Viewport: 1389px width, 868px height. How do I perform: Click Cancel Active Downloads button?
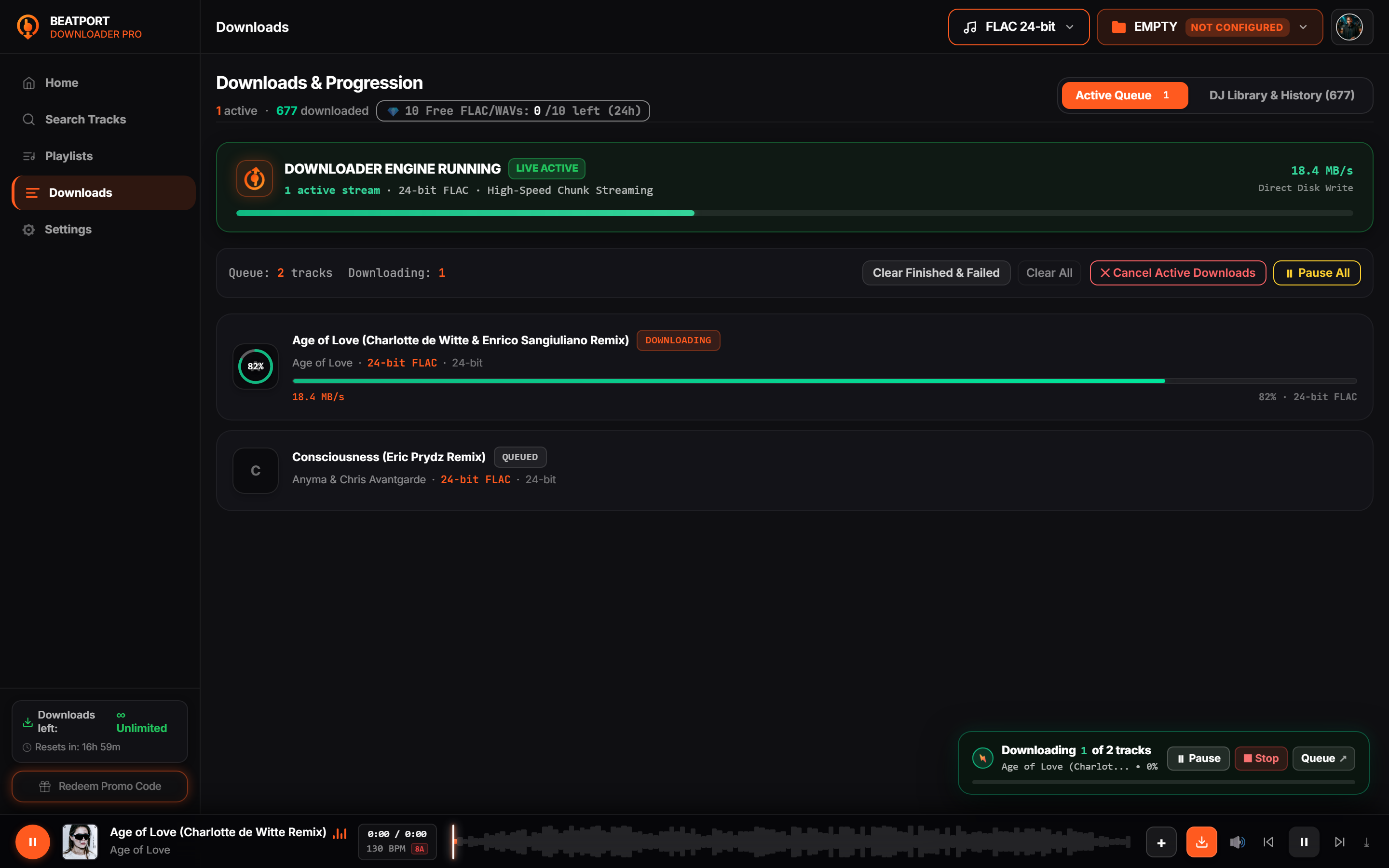click(x=1177, y=272)
